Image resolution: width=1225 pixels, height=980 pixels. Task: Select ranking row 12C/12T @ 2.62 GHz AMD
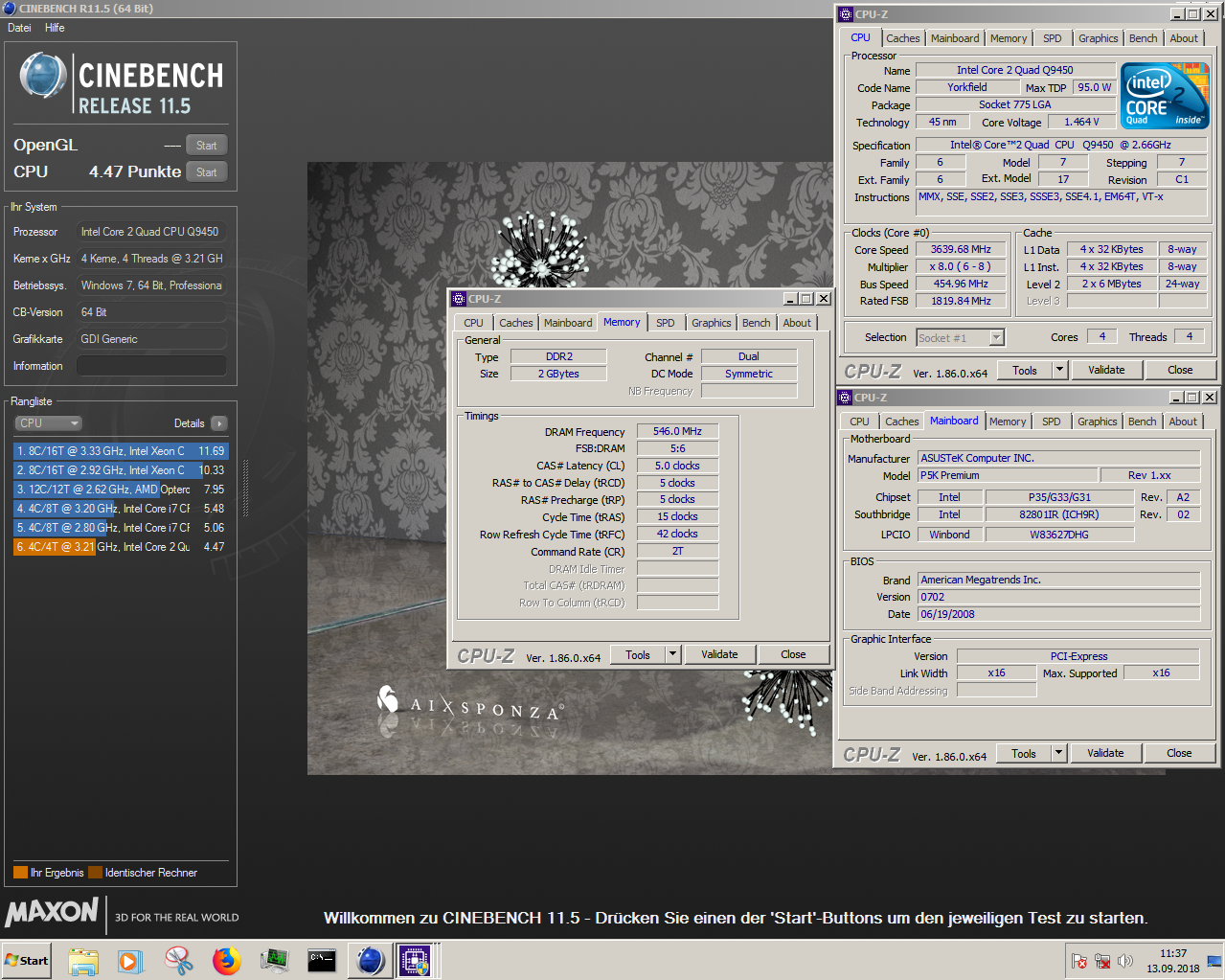121,490
